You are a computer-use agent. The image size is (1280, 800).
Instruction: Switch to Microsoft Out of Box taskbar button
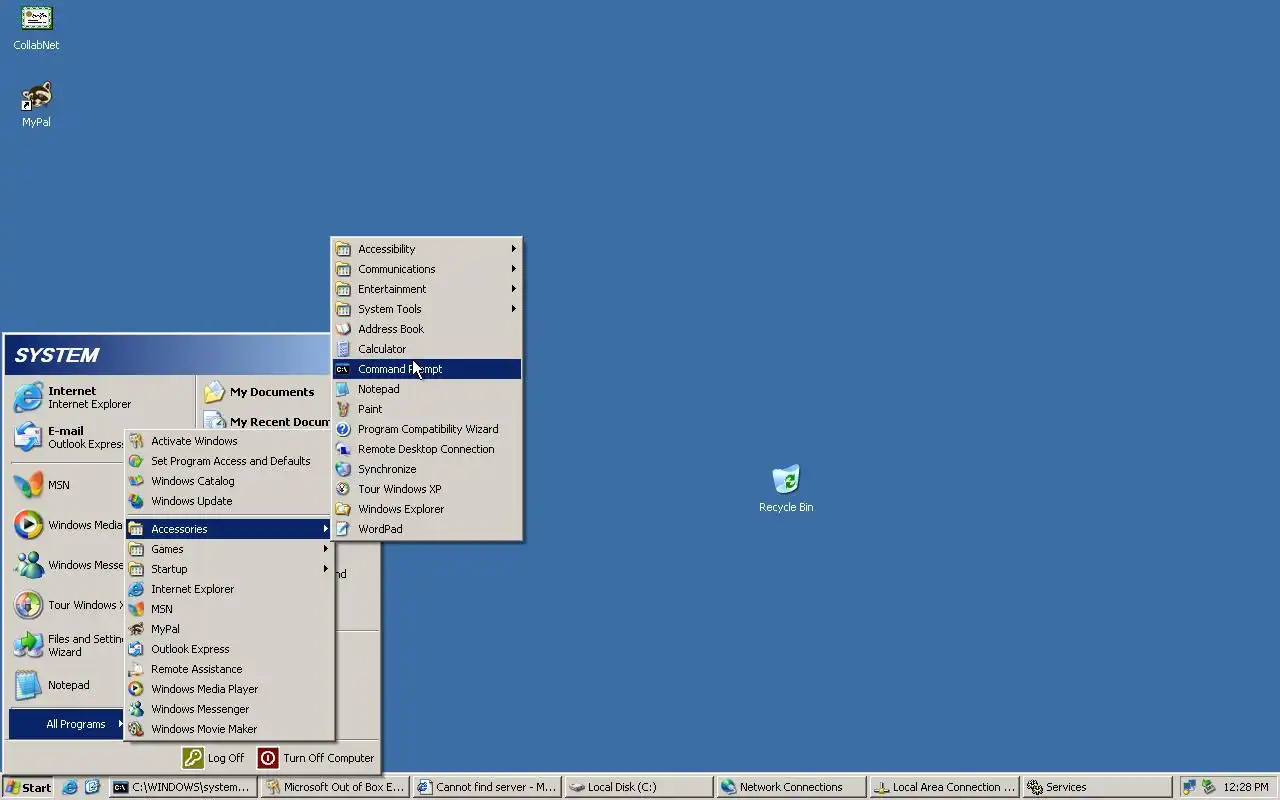tap(335, 787)
